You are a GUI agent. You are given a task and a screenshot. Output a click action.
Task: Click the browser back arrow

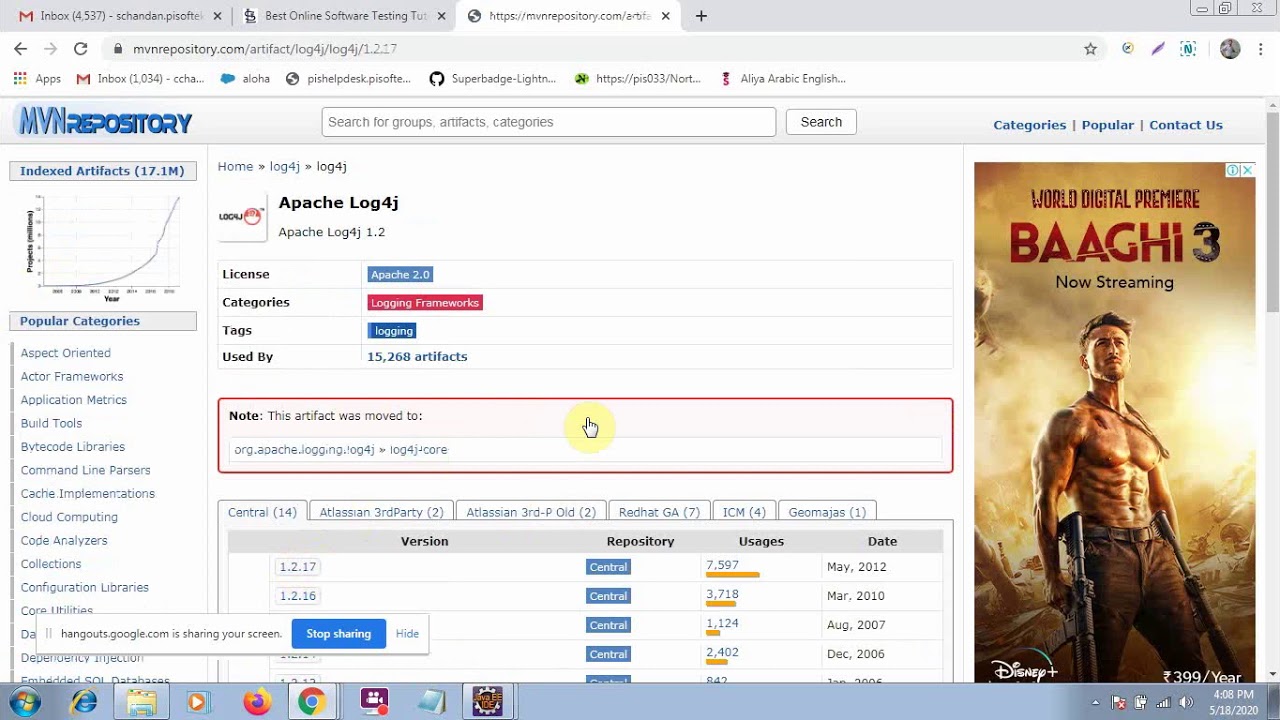pos(20,48)
